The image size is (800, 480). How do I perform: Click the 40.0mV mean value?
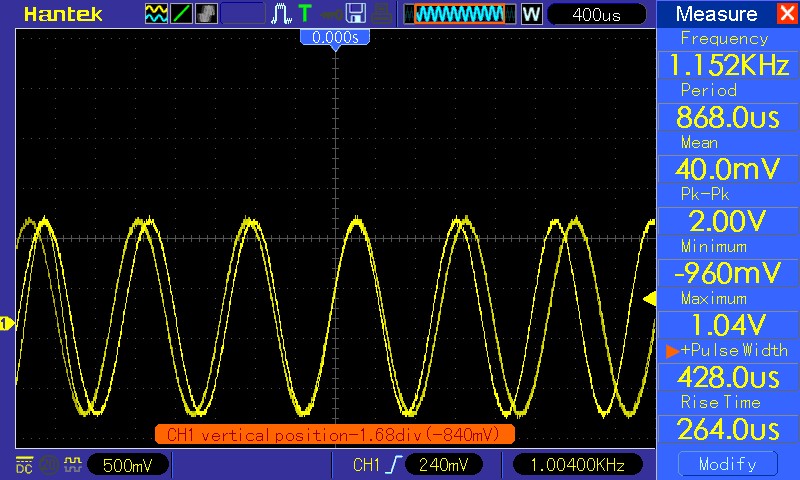[729, 169]
